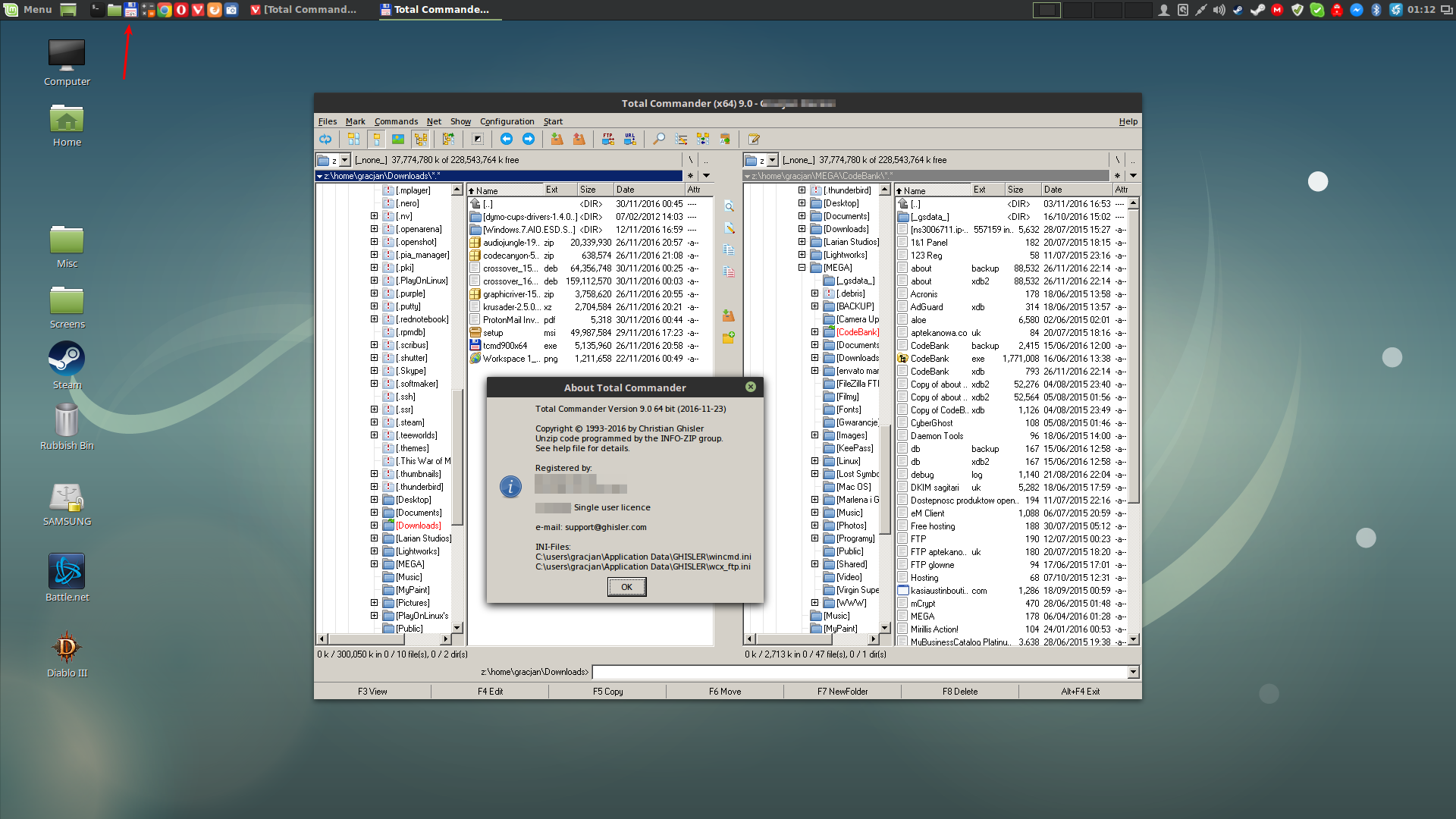The height and width of the screenshot is (819, 1456).
Task: Open the right panel drive dropdown
Action: 773,160
